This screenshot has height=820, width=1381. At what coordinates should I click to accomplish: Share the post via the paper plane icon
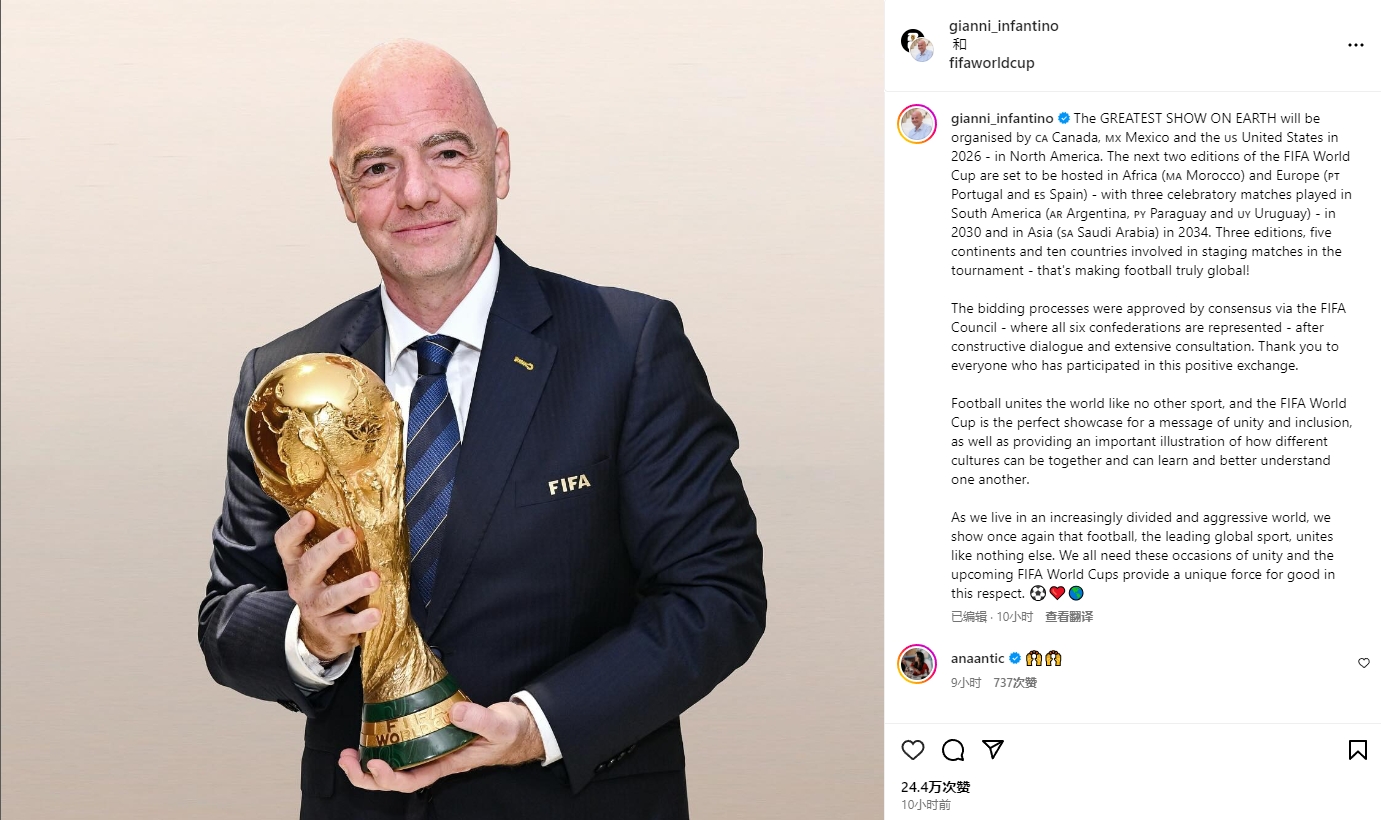(x=993, y=750)
